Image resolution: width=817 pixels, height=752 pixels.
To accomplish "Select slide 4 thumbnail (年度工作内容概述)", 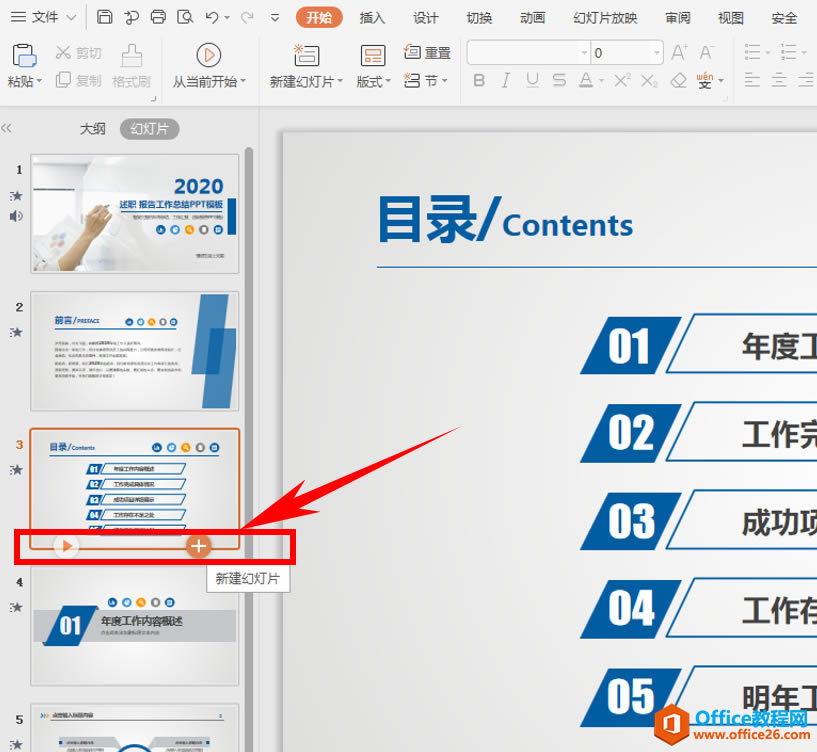I will pos(134,626).
